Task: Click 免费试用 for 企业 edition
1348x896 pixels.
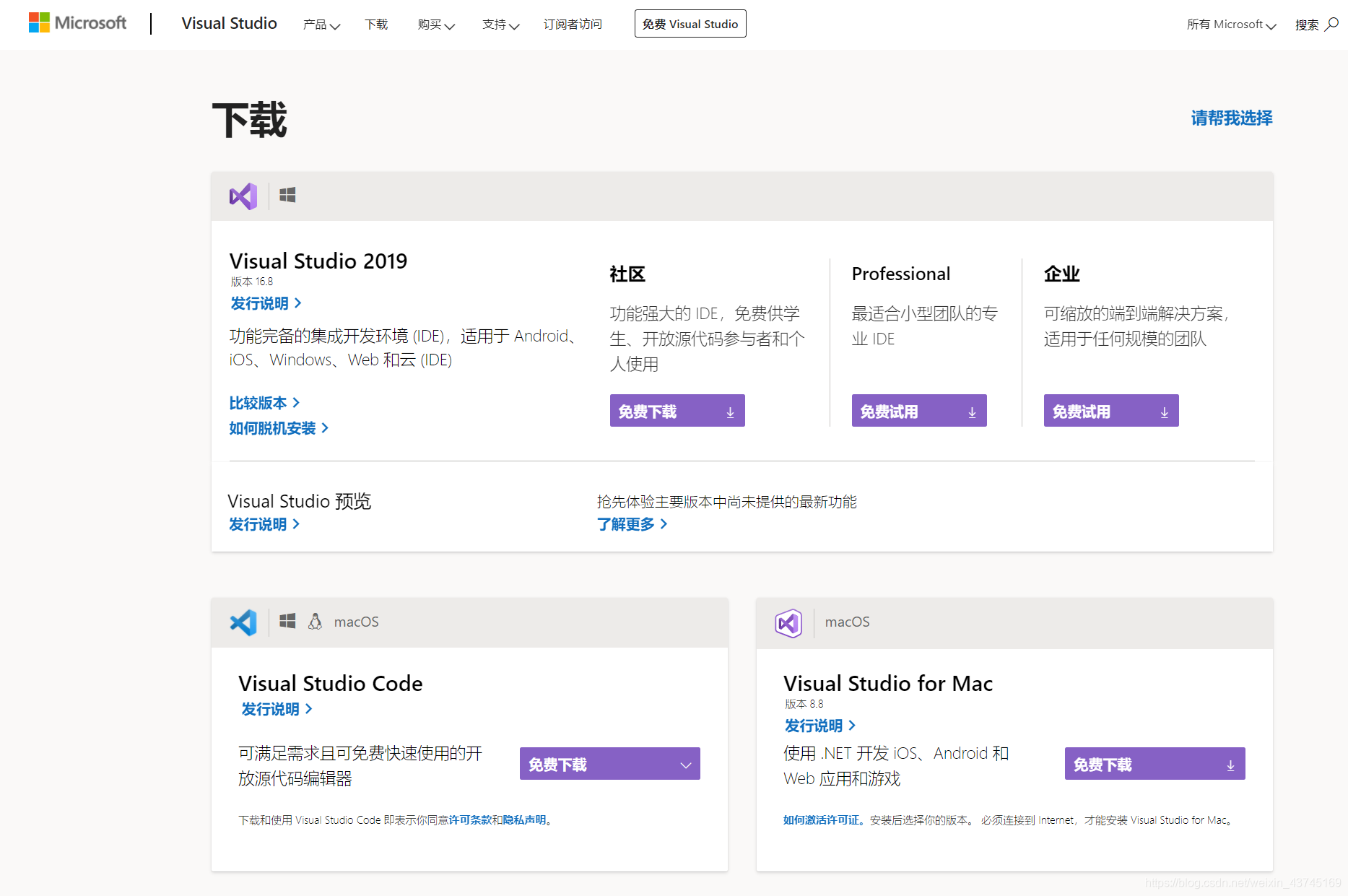Action: (x=1111, y=411)
